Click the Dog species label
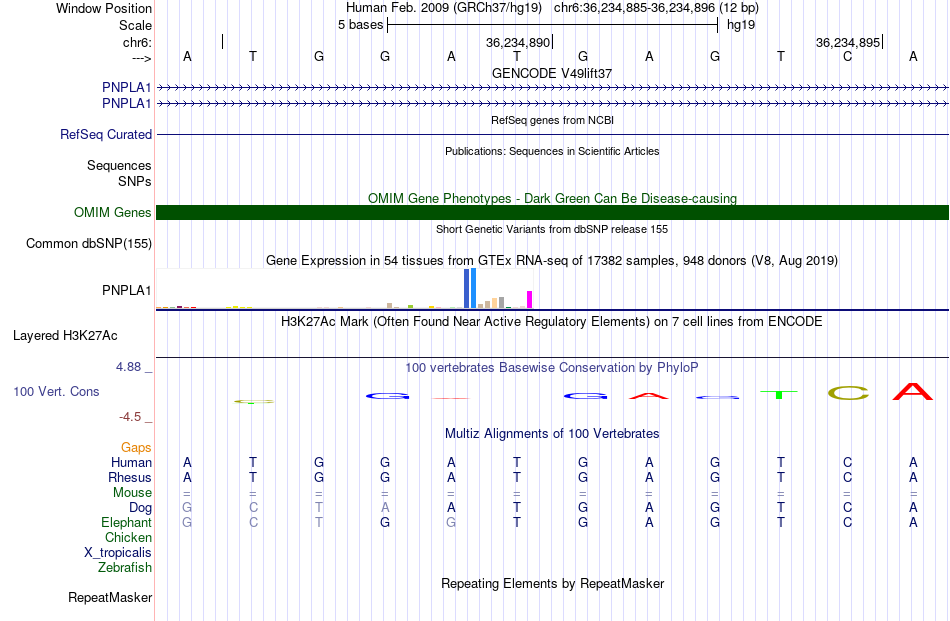The image size is (950, 621). coord(140,508)
